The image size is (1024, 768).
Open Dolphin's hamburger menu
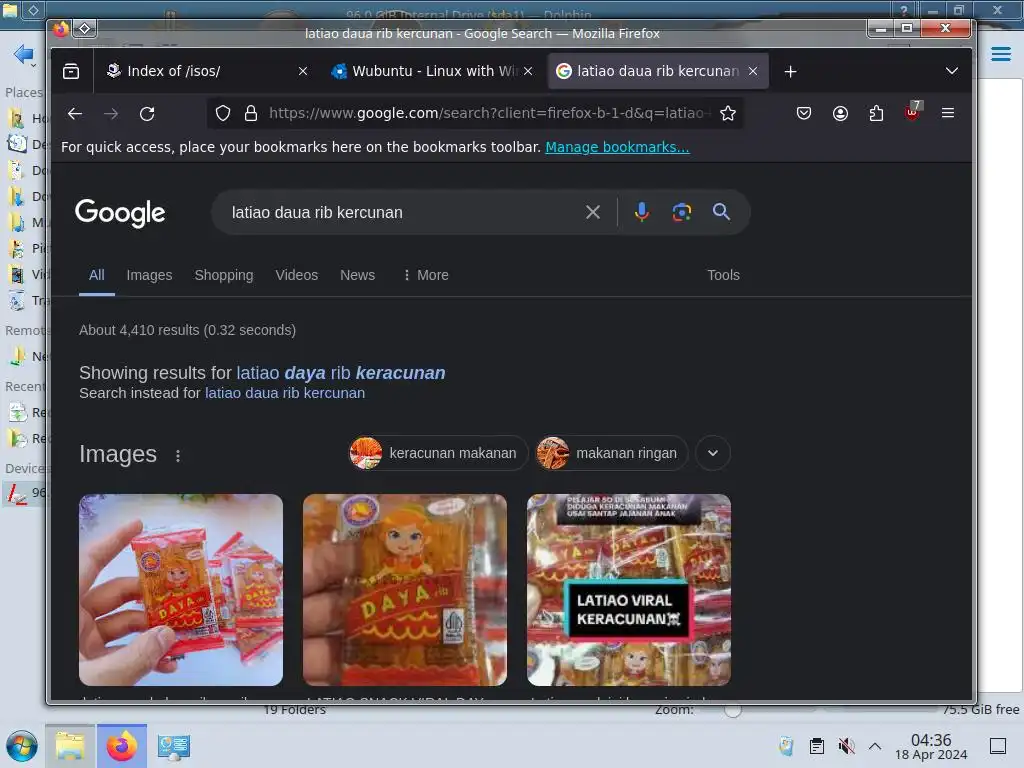point(1000,54)
